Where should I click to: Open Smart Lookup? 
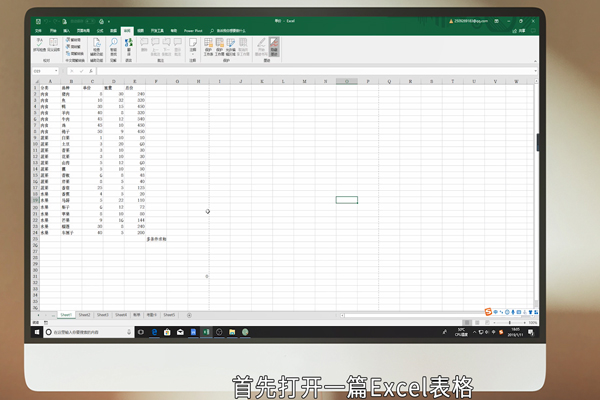pos(114,47)
